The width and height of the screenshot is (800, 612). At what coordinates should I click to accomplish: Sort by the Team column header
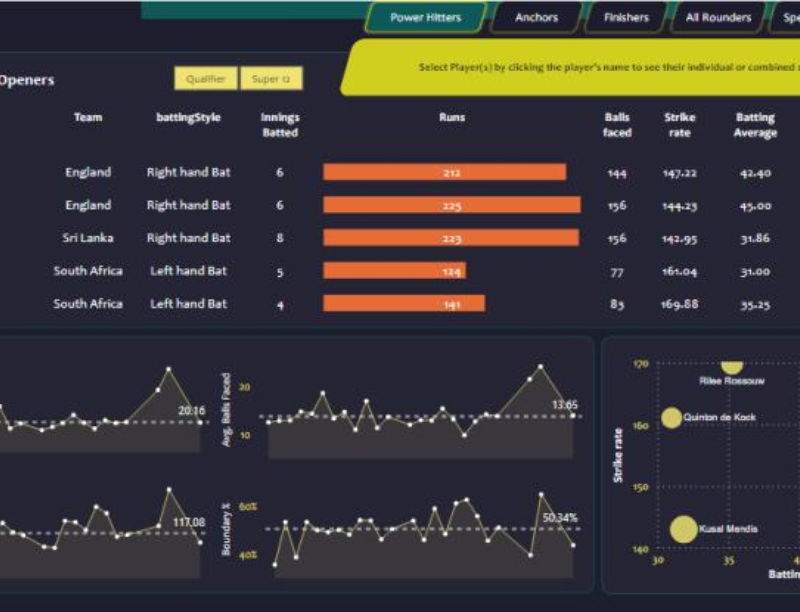point(88,117)
